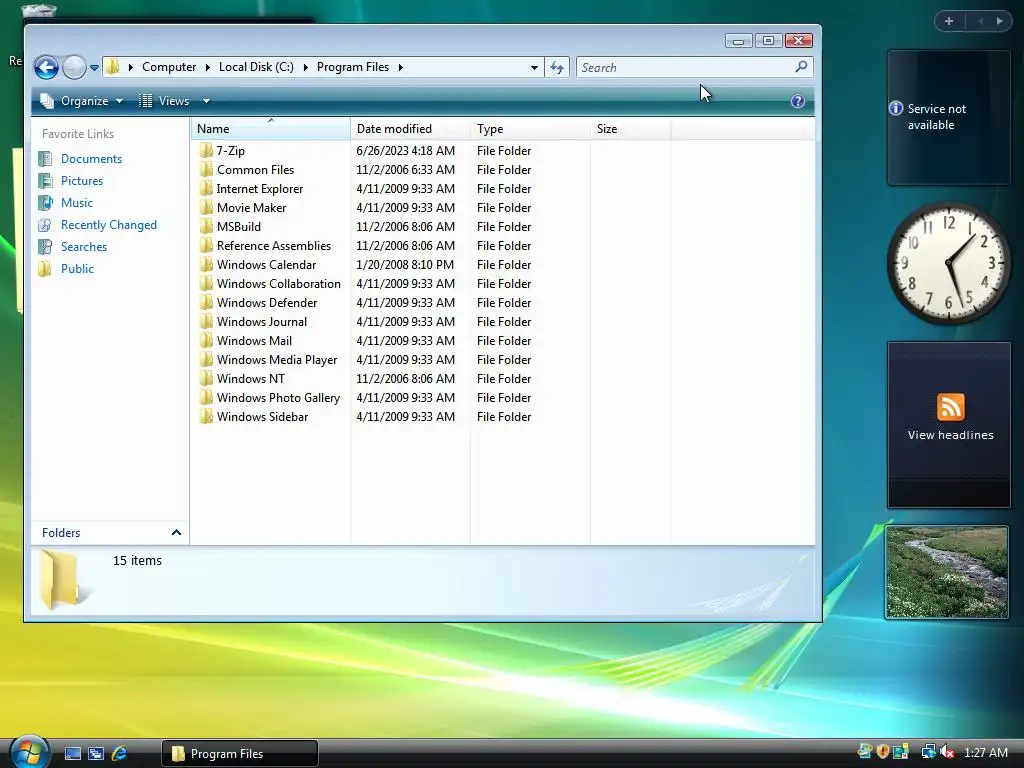
Task: Expand arrow after Program Files breadcrumb
Action: pyautogui.click(x=400, y=67)
